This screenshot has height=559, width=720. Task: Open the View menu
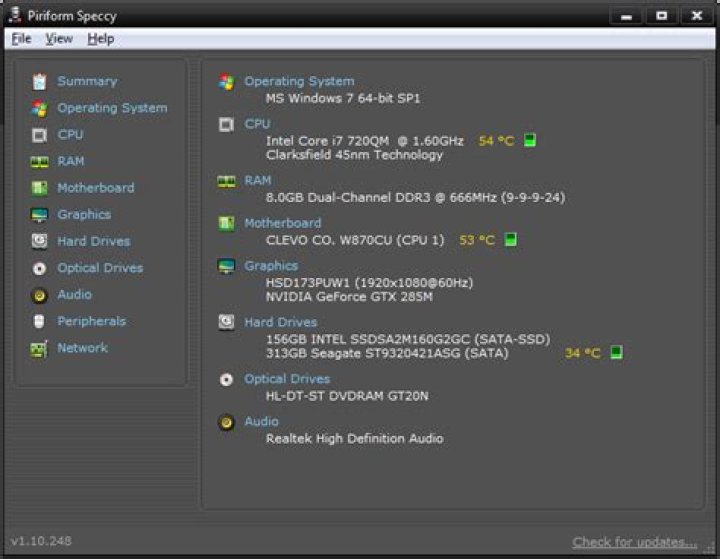59,39
